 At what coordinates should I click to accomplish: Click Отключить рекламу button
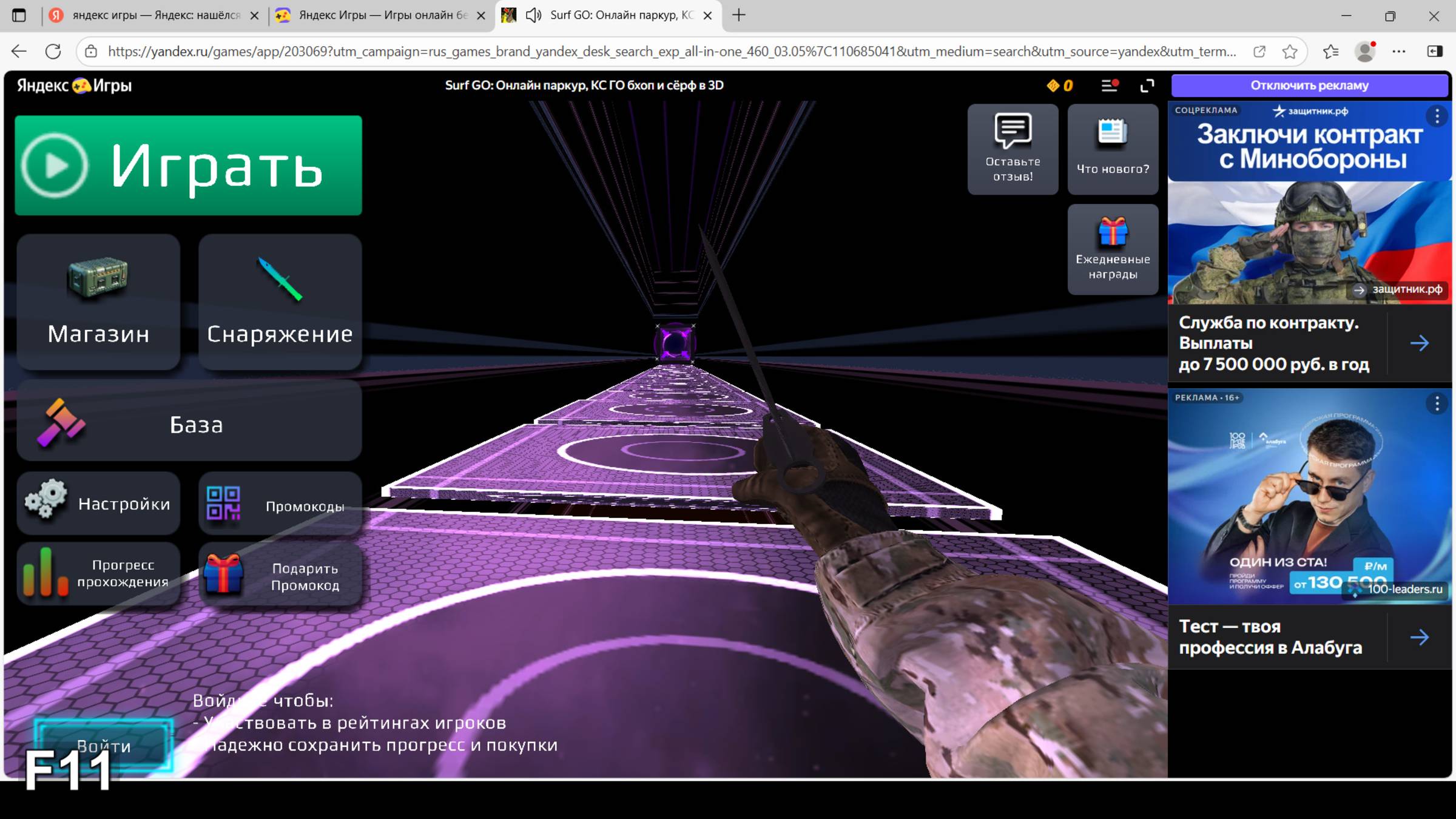(x=1309, y=86)
